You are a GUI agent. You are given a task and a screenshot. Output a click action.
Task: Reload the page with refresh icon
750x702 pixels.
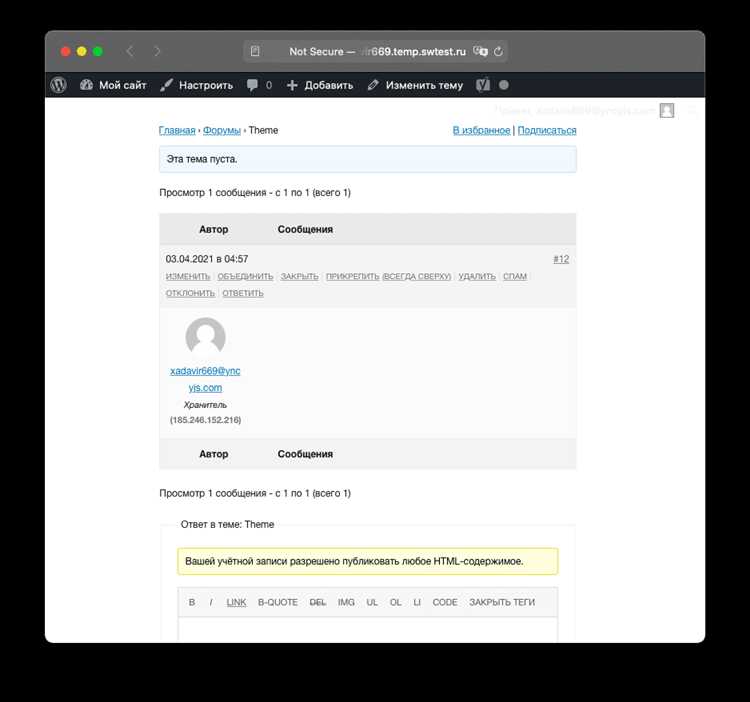[498, 52]
